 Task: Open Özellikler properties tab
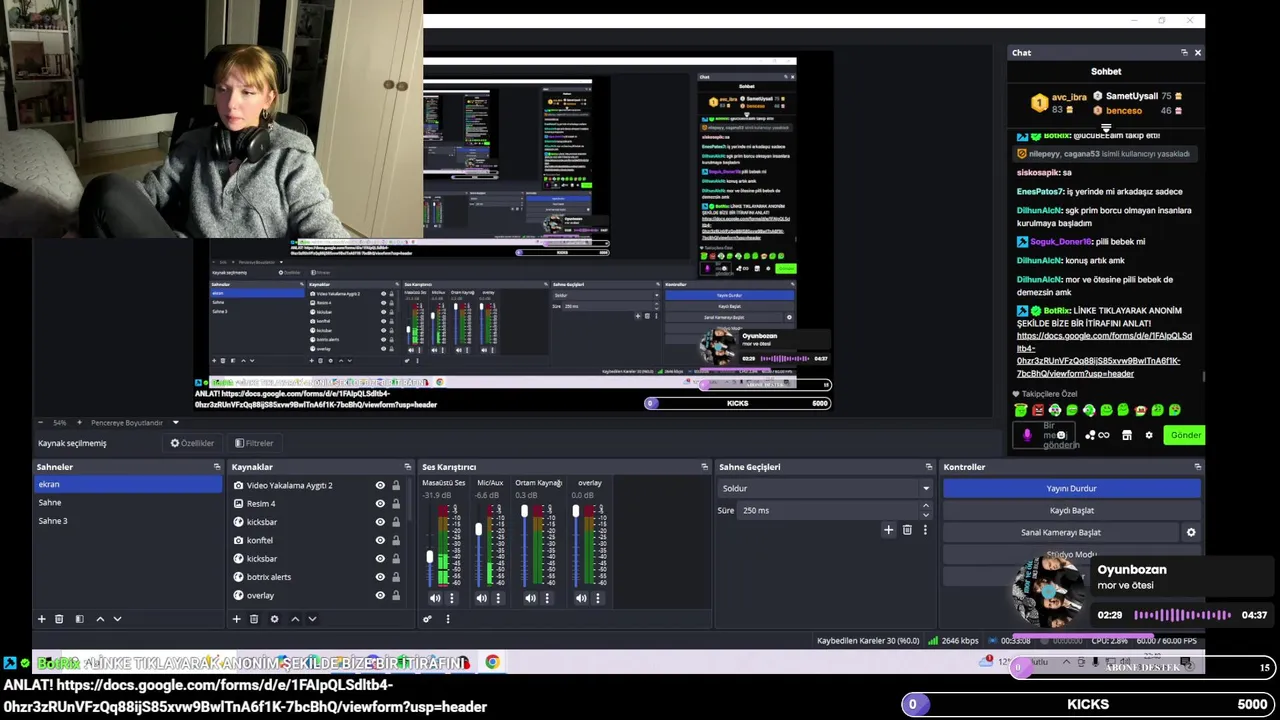point(192,443)
